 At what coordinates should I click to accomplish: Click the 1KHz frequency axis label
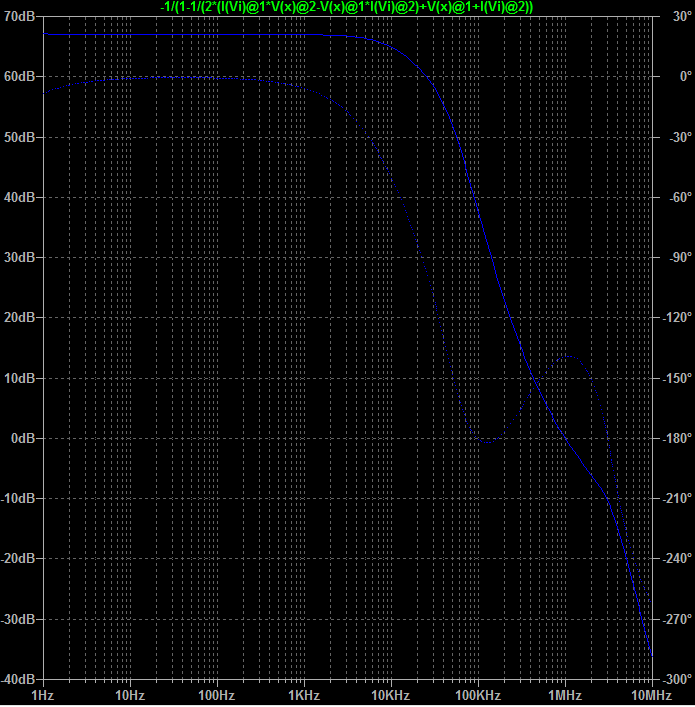pos(304,695)
